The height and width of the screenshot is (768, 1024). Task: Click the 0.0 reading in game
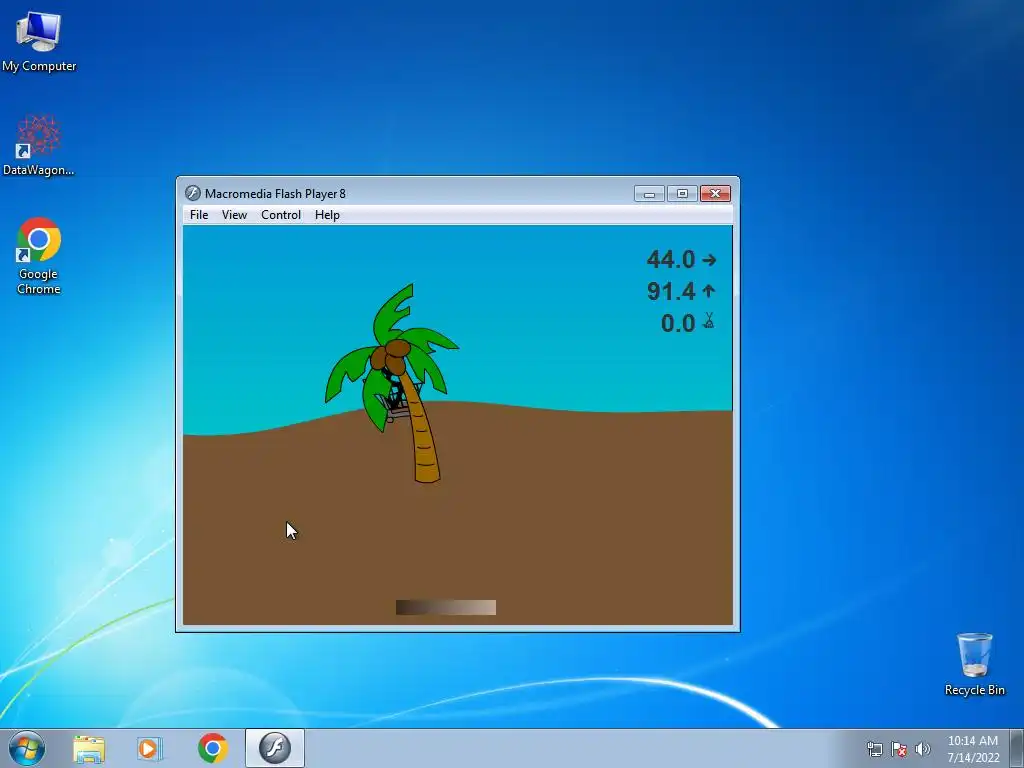pos(678,323)
